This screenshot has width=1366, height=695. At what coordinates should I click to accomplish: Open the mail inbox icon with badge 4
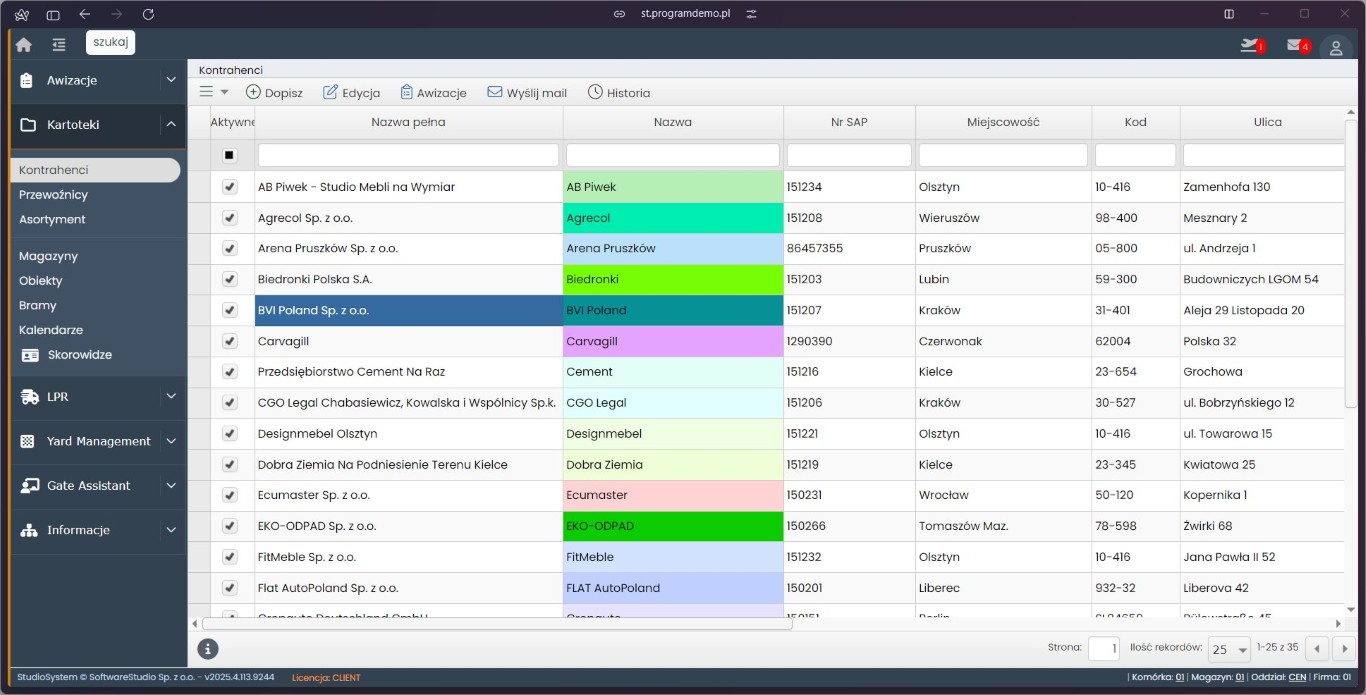pyautogui.click(x=1297, y=45)
